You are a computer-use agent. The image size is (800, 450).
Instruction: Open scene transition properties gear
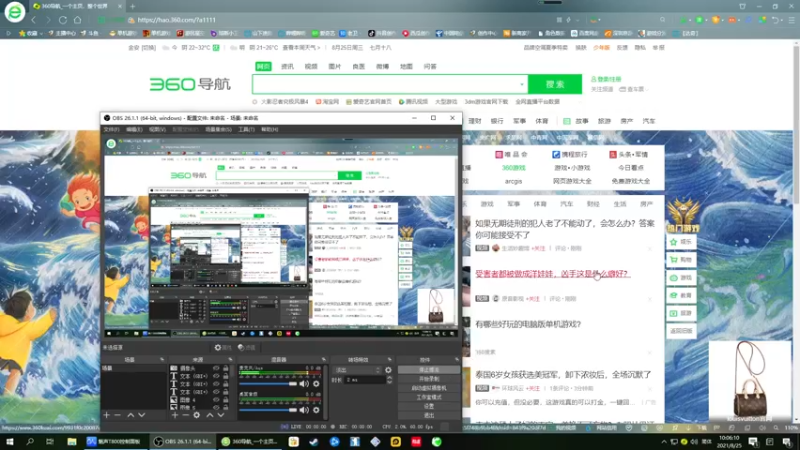[x=388, y=370]
